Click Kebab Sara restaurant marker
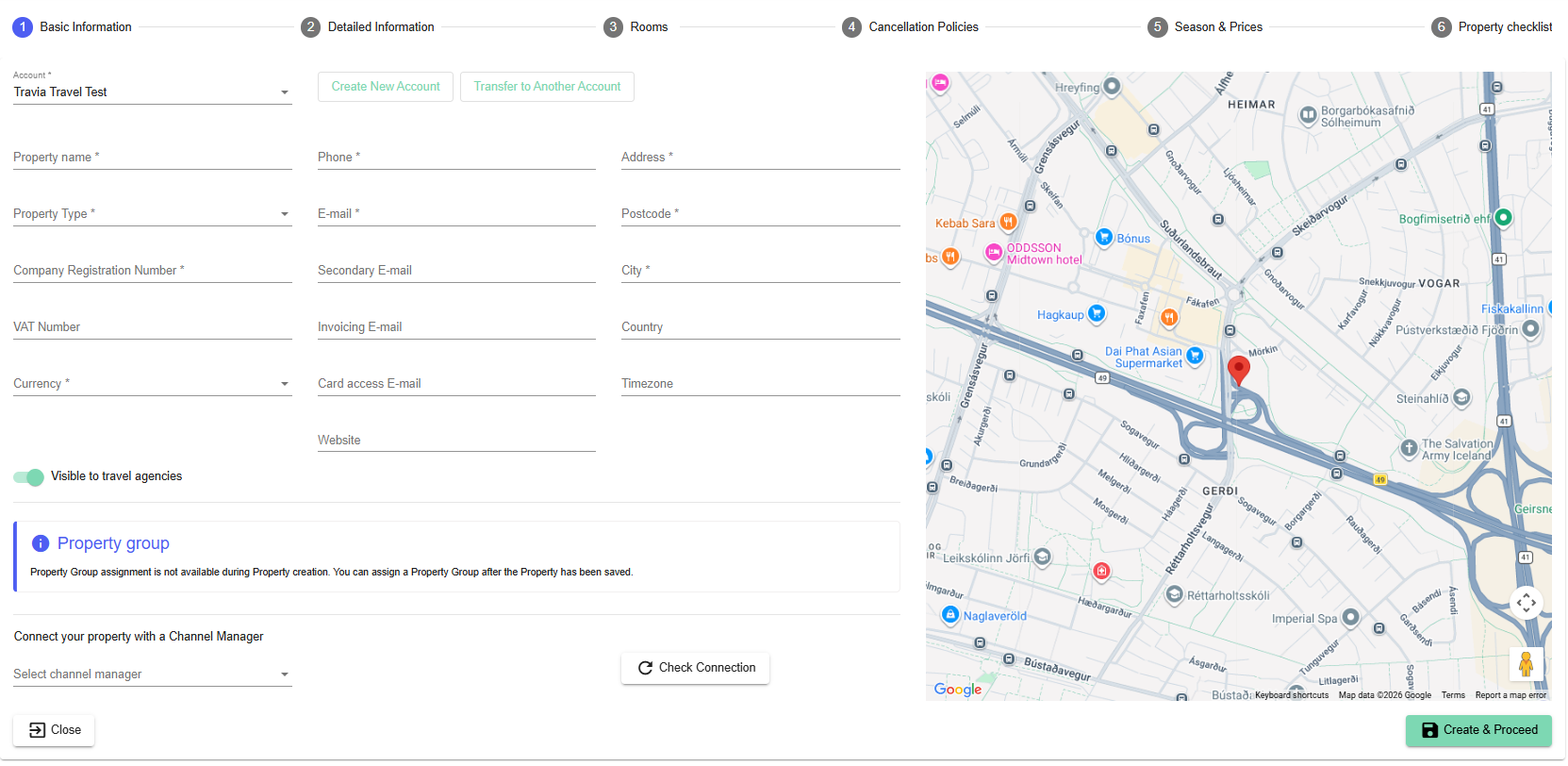 click(1008, 223)
